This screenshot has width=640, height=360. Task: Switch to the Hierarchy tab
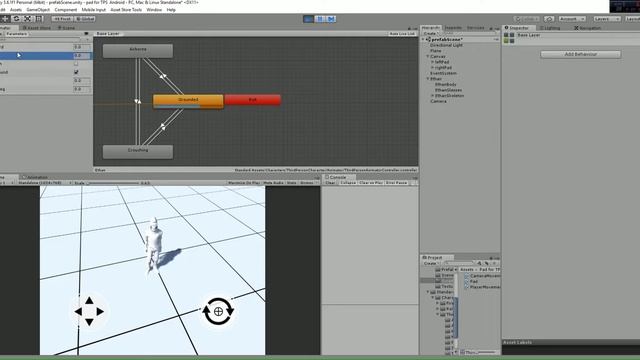pos(431,28)
